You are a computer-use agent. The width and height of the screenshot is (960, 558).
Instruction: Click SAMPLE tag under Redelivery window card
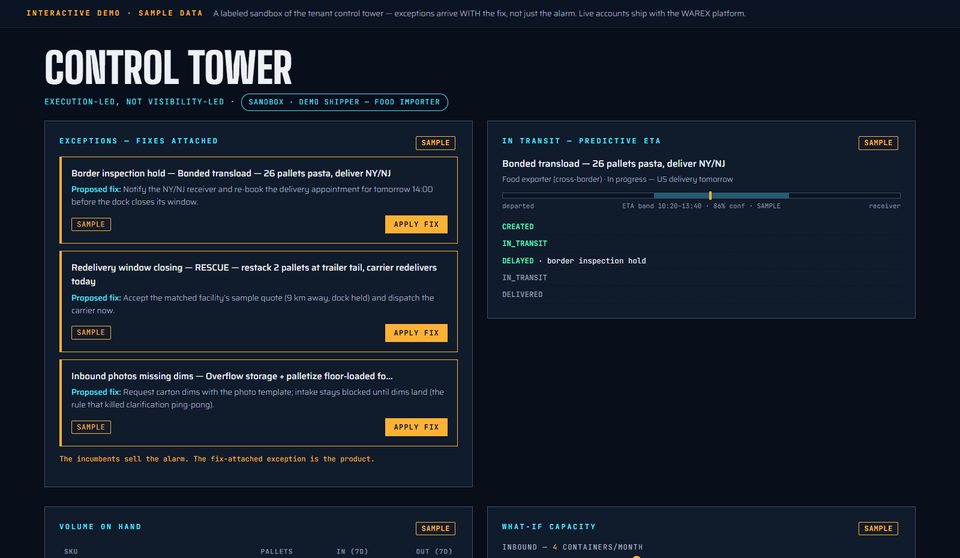click(91, 333)
